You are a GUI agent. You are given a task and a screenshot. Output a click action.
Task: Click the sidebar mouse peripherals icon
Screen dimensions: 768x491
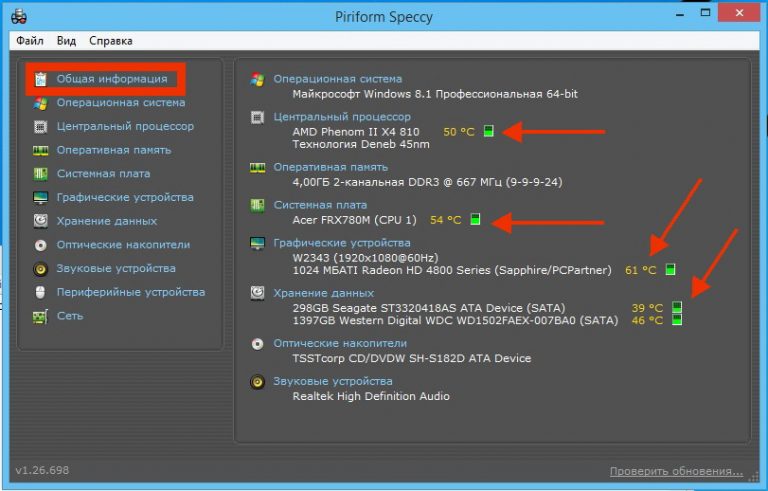pos(41,293)
